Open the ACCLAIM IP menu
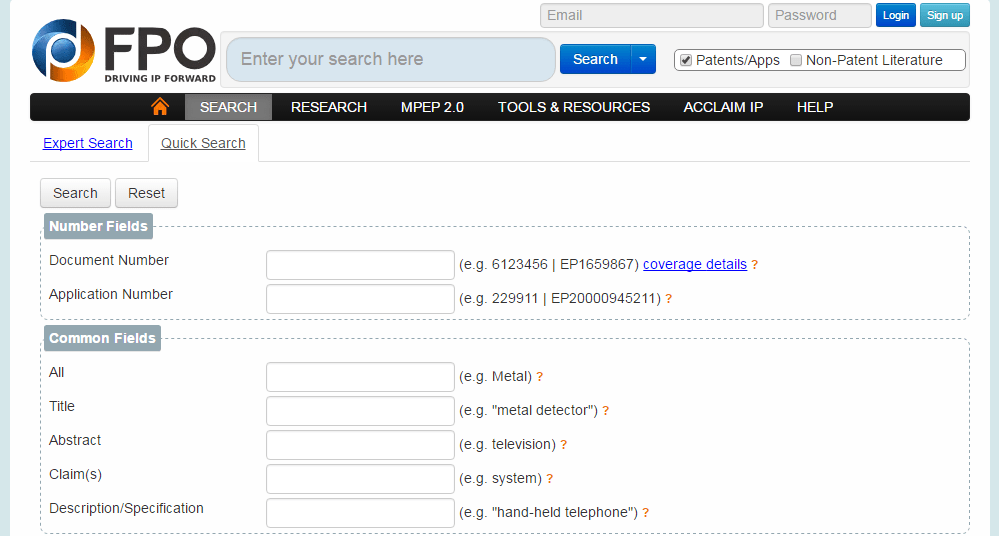Viewport: 999px width, 536px height. pyautogui.click(x=723, y=107)
